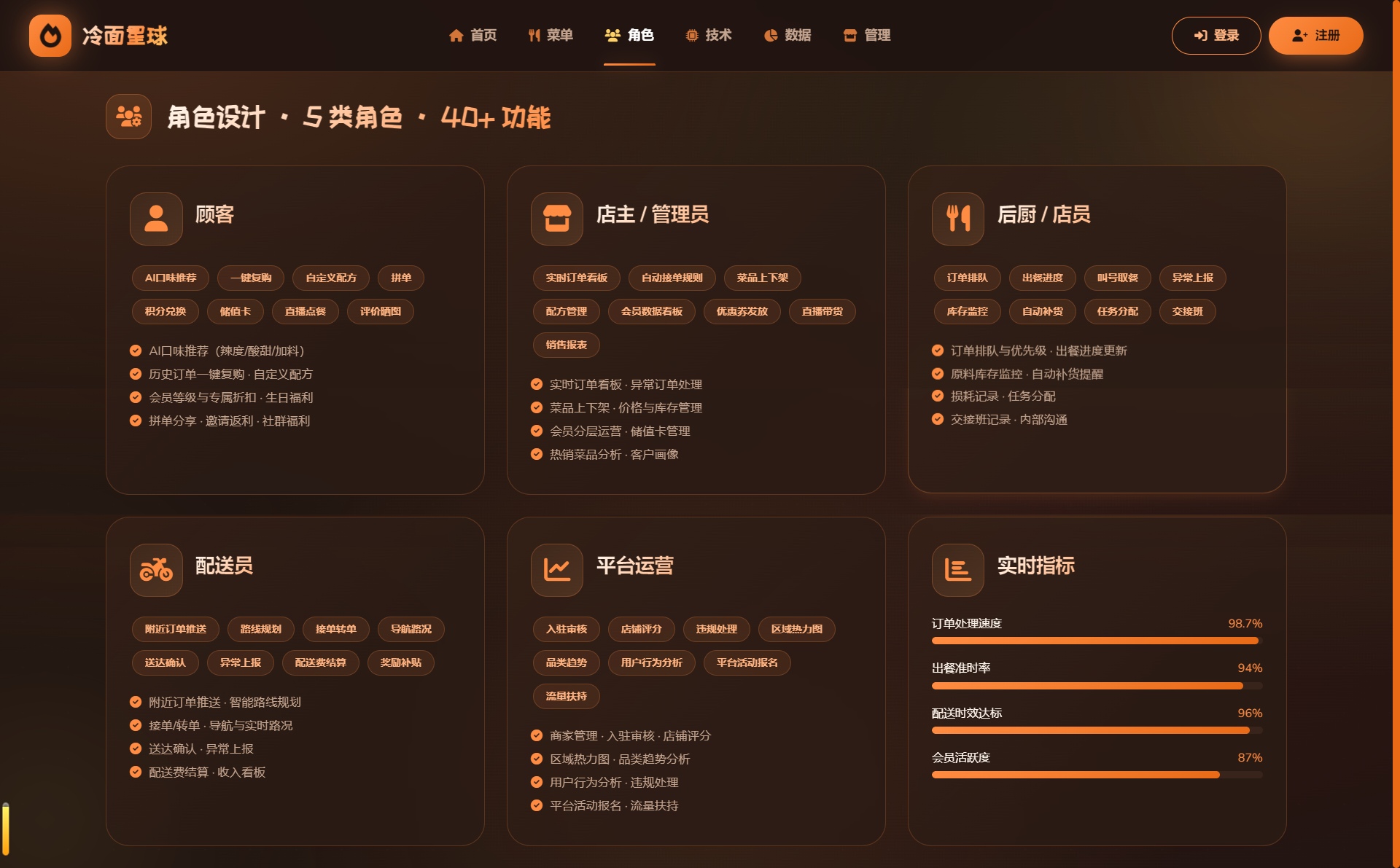1400x868 pixels.
Task: Click the kitchen utensils icon
Action: (x=958, y=219)
